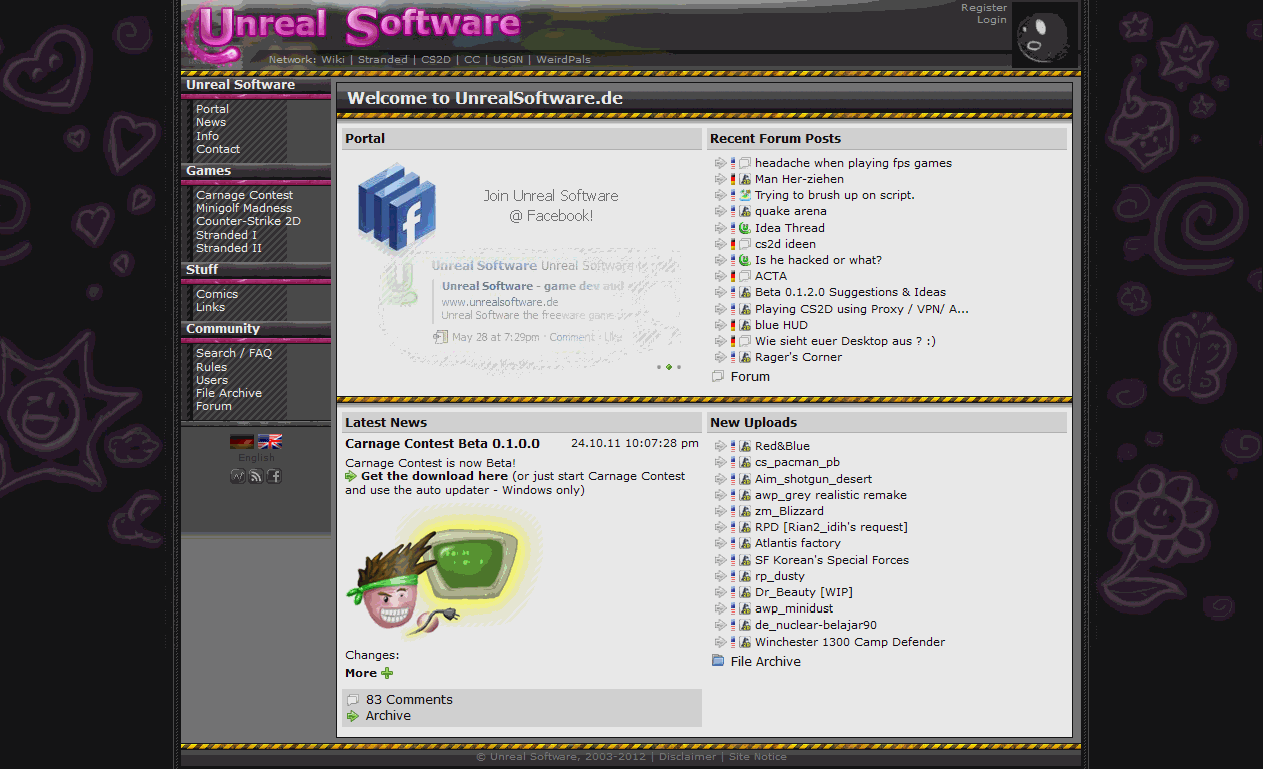The image size is (1263, 769).
Task: Open the Wiki network link
Action: (333, 60)
